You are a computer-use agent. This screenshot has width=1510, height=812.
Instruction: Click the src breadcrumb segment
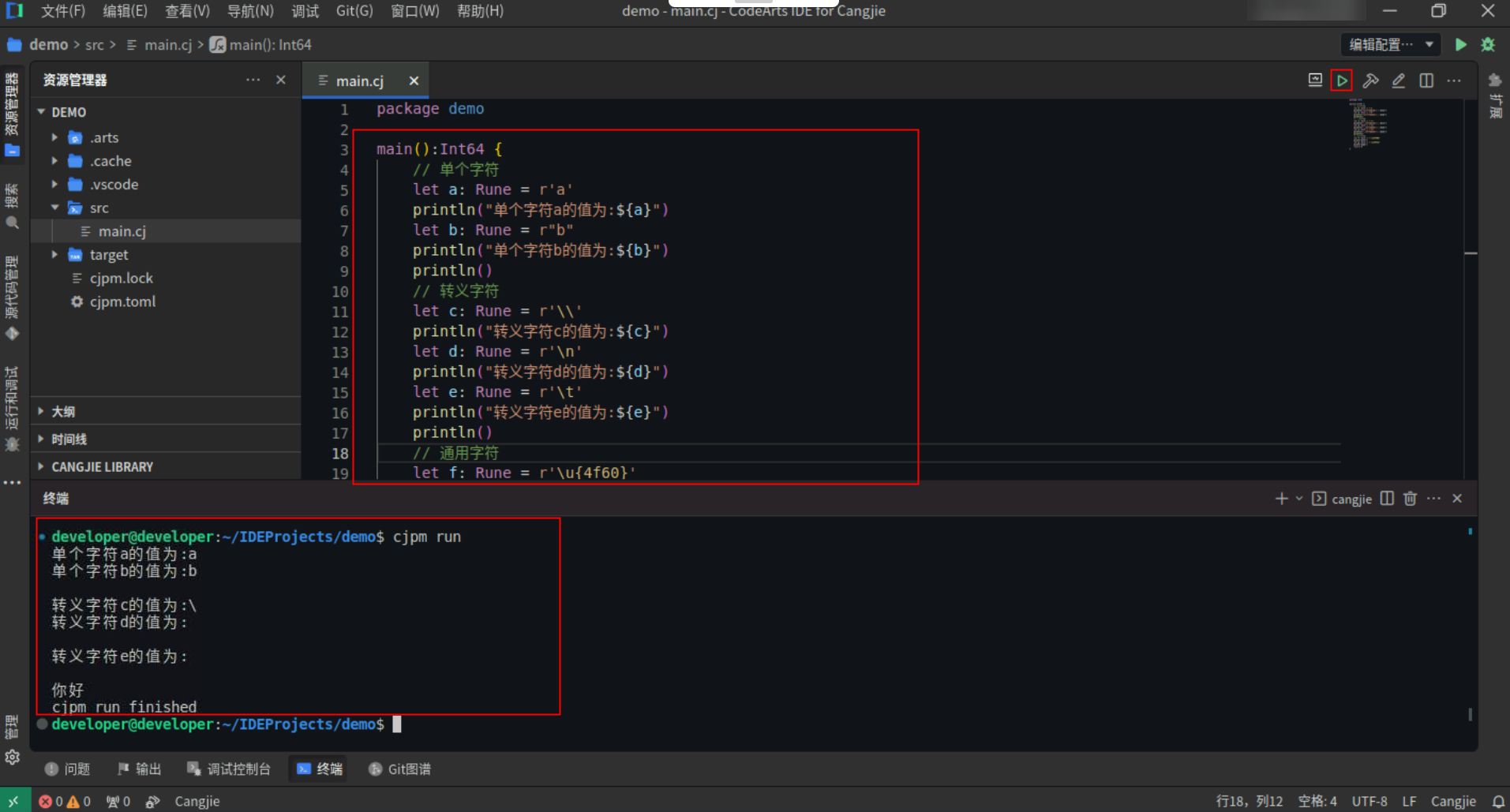pos(94,45)
